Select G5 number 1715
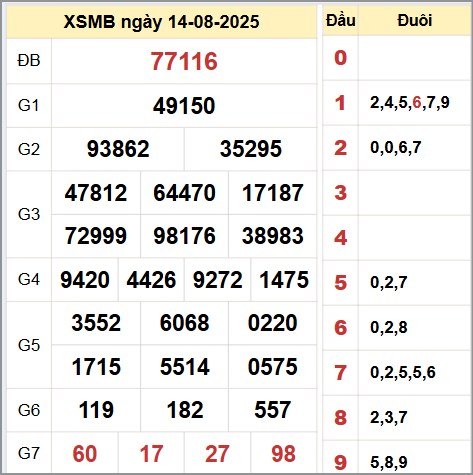Screen dimensions: 473x475 (x=96, y=367)
